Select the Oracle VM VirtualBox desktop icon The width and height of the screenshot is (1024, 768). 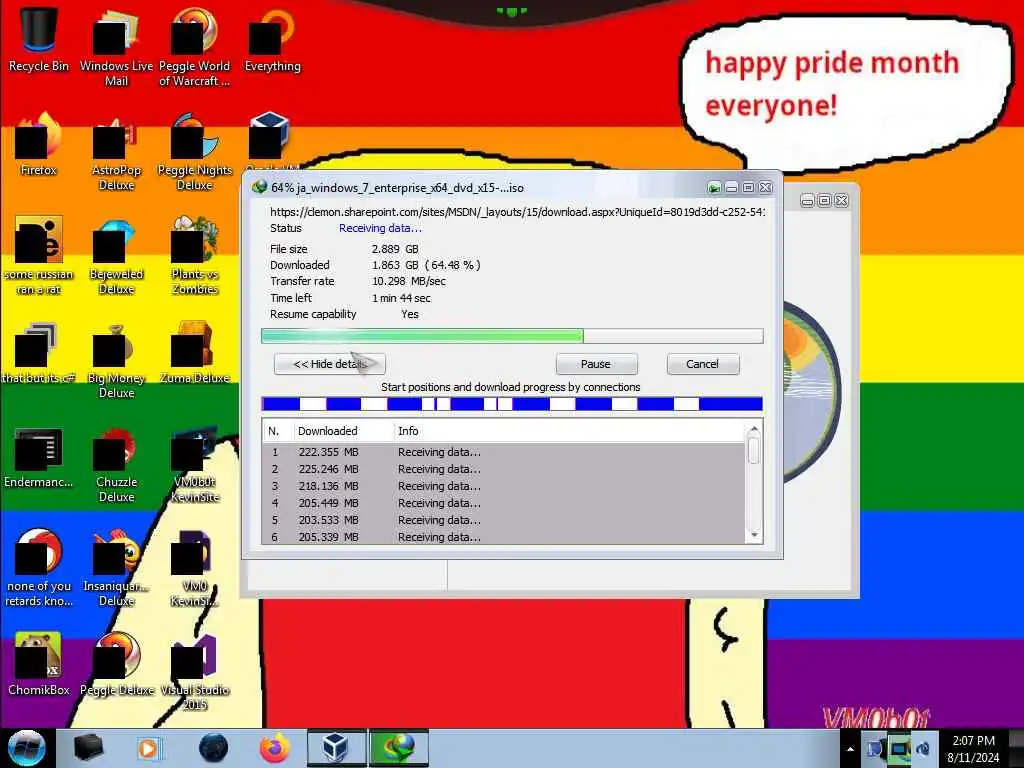coord(269,138)
